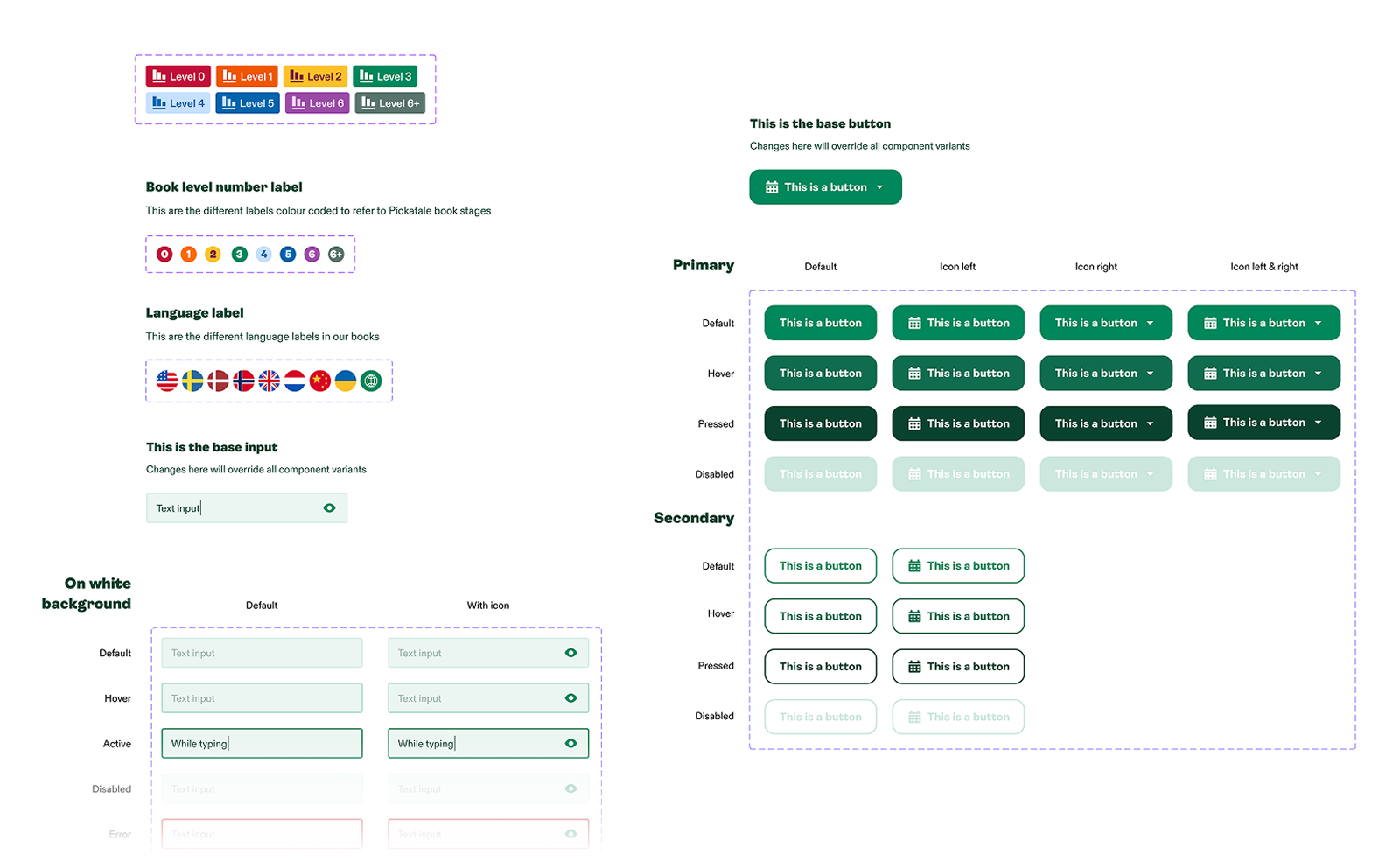Click the 'This is the base button' heading
The image size is (1400, 868).
pos(820,124)
